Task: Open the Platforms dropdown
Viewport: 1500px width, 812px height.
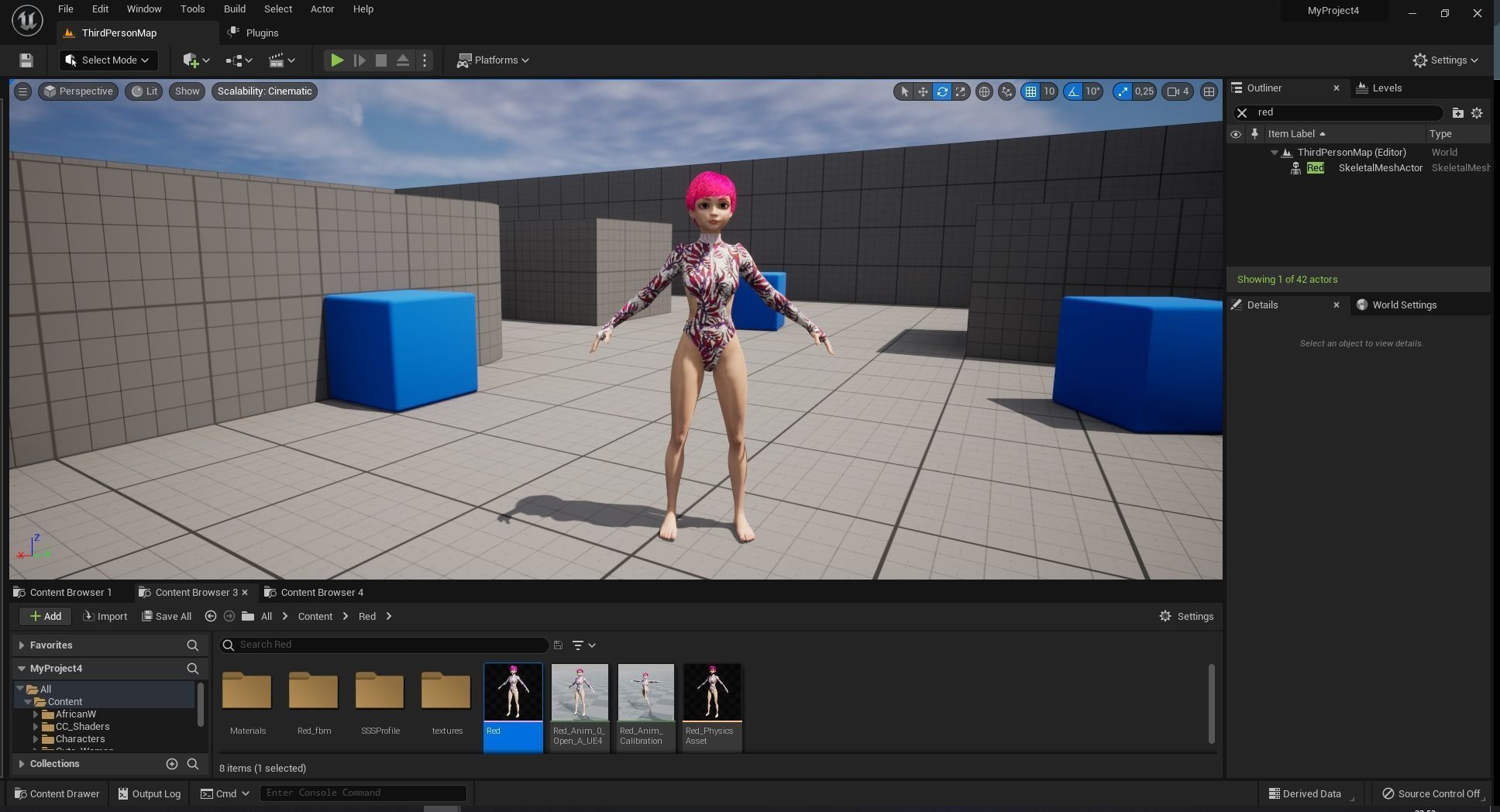Action: pos(493,60)
